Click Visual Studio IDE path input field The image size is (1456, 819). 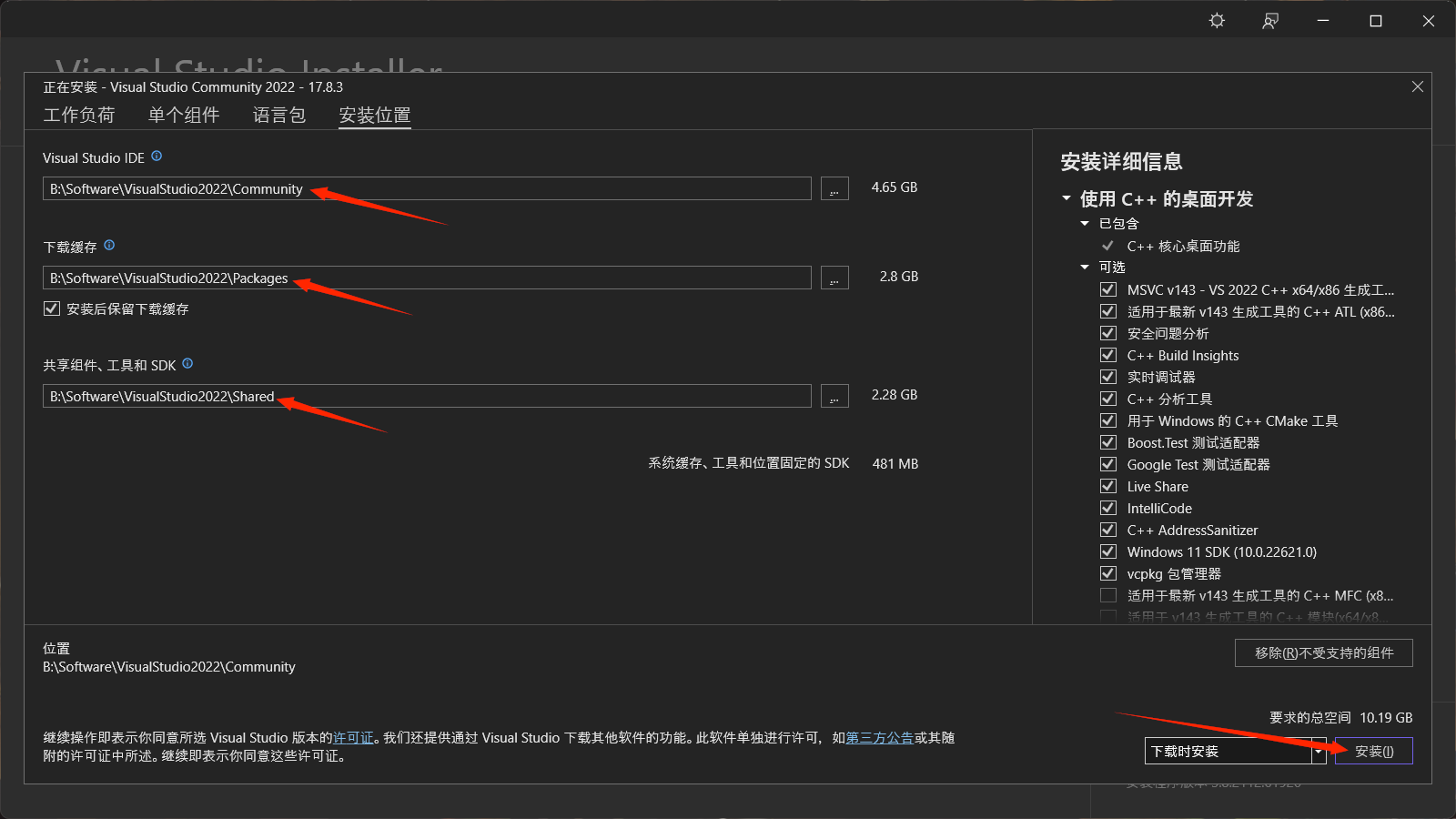coord(427,188)
